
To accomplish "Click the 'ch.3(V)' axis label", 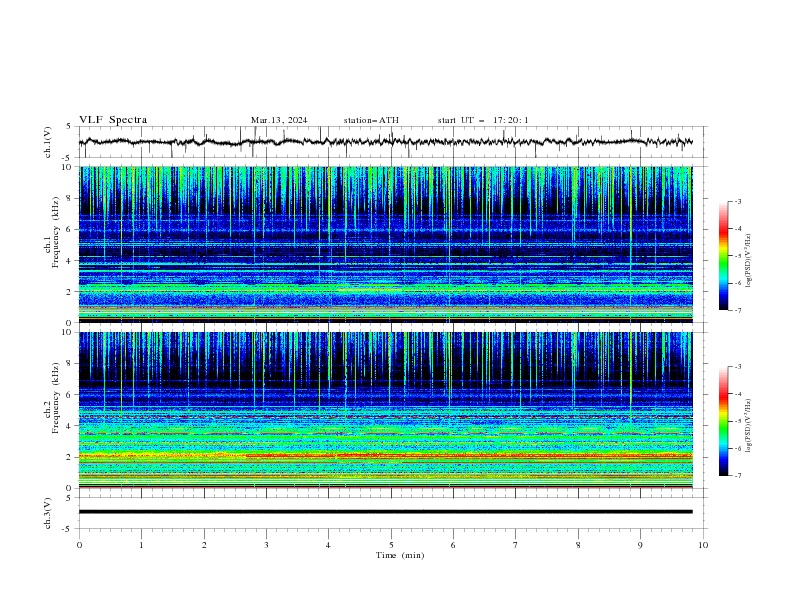I will point(47,513).
